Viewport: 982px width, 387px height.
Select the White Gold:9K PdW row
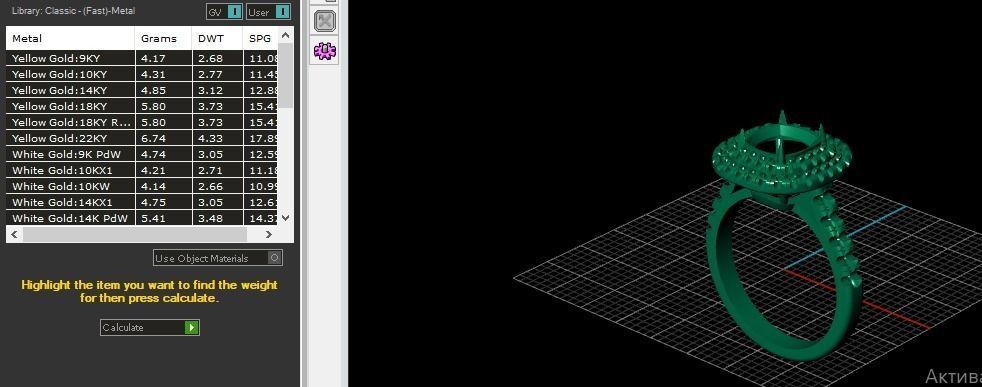[x=142, y=154]
